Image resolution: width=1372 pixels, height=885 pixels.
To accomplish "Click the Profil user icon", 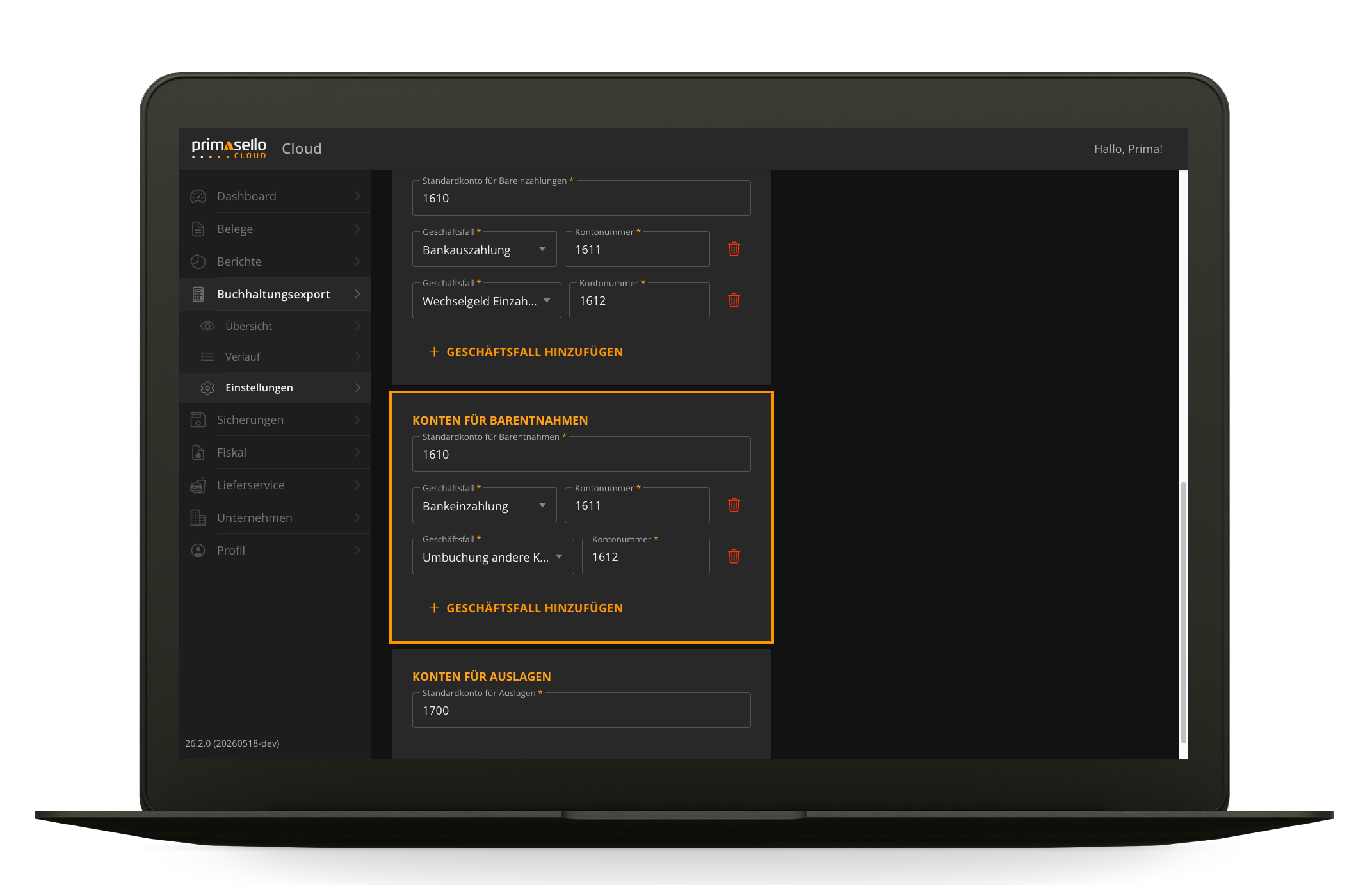I will point(198,551).
